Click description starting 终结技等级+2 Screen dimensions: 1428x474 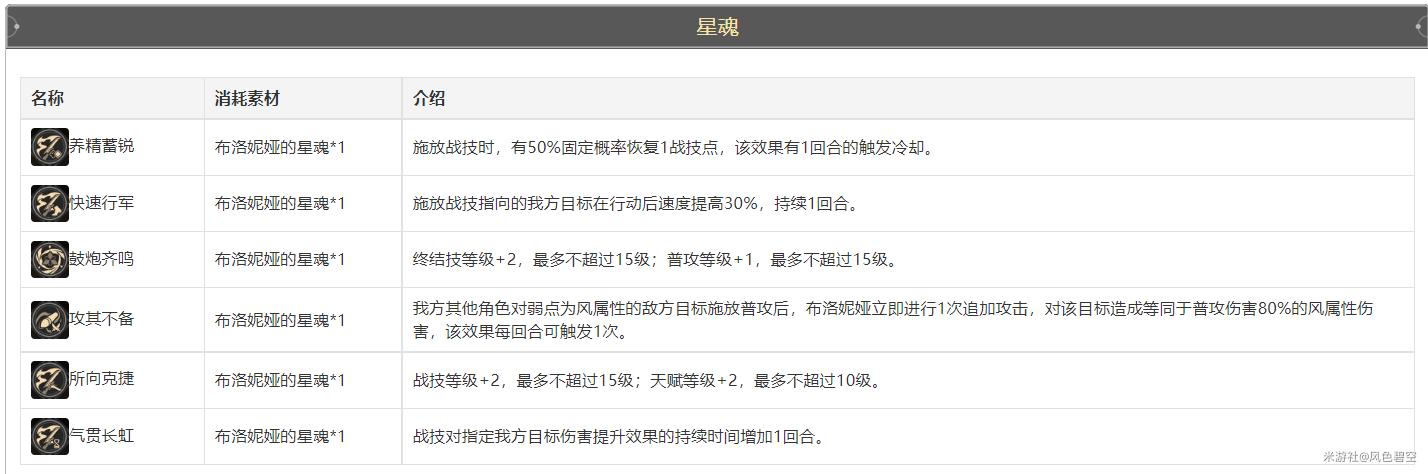click(655, 260)
